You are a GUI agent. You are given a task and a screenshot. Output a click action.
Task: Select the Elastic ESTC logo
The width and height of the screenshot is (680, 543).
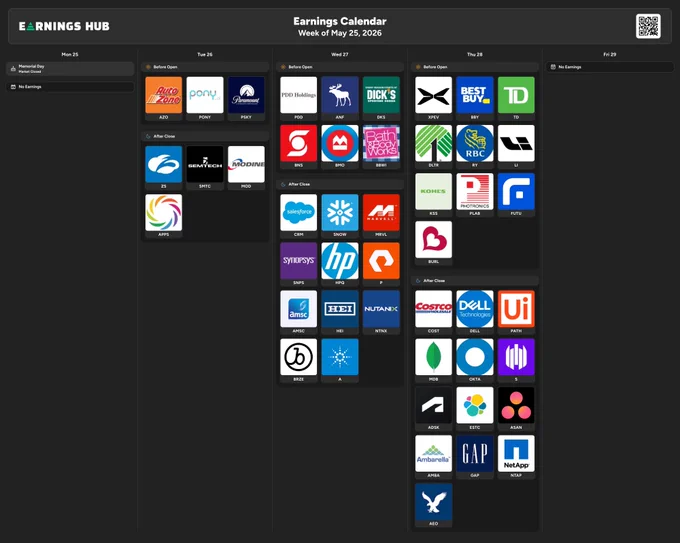click(474, 405)
